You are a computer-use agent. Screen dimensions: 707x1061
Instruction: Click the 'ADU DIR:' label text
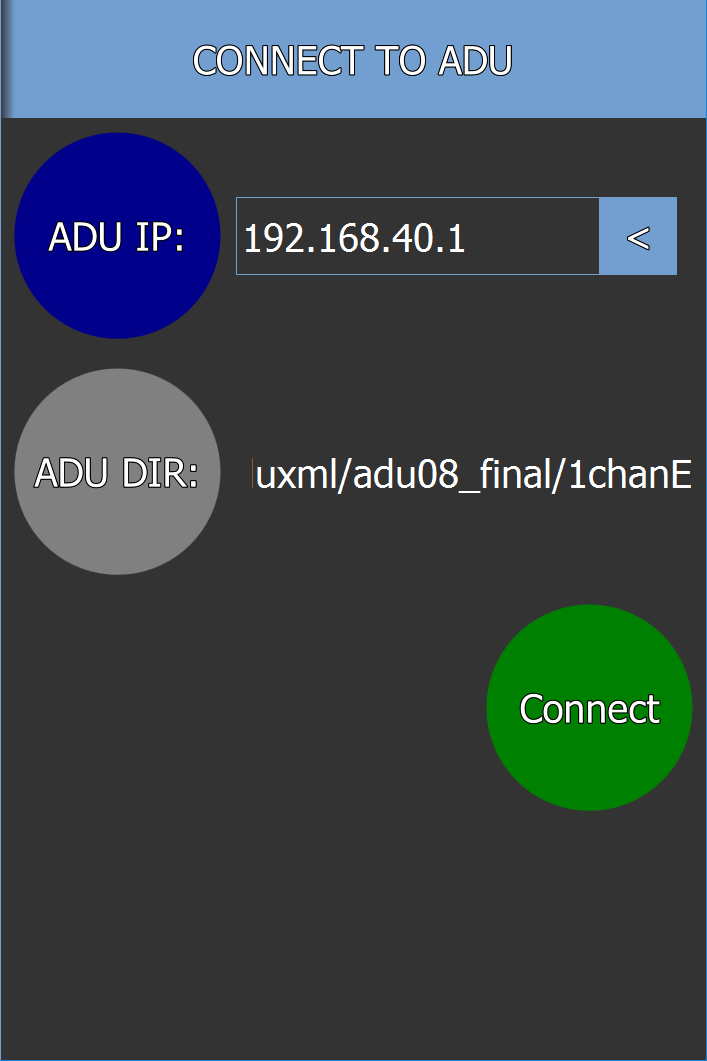116,472
